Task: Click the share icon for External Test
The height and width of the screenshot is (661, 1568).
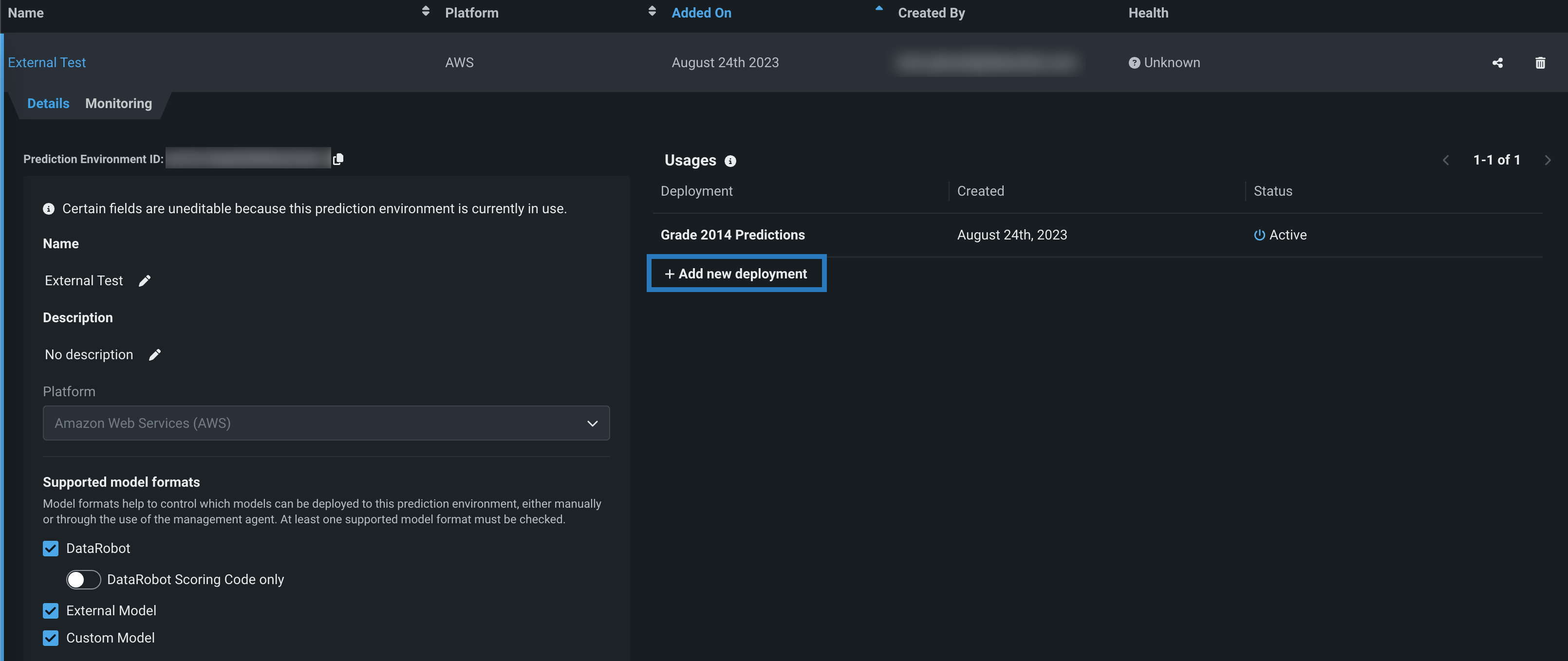Action: coord(1497,63)
